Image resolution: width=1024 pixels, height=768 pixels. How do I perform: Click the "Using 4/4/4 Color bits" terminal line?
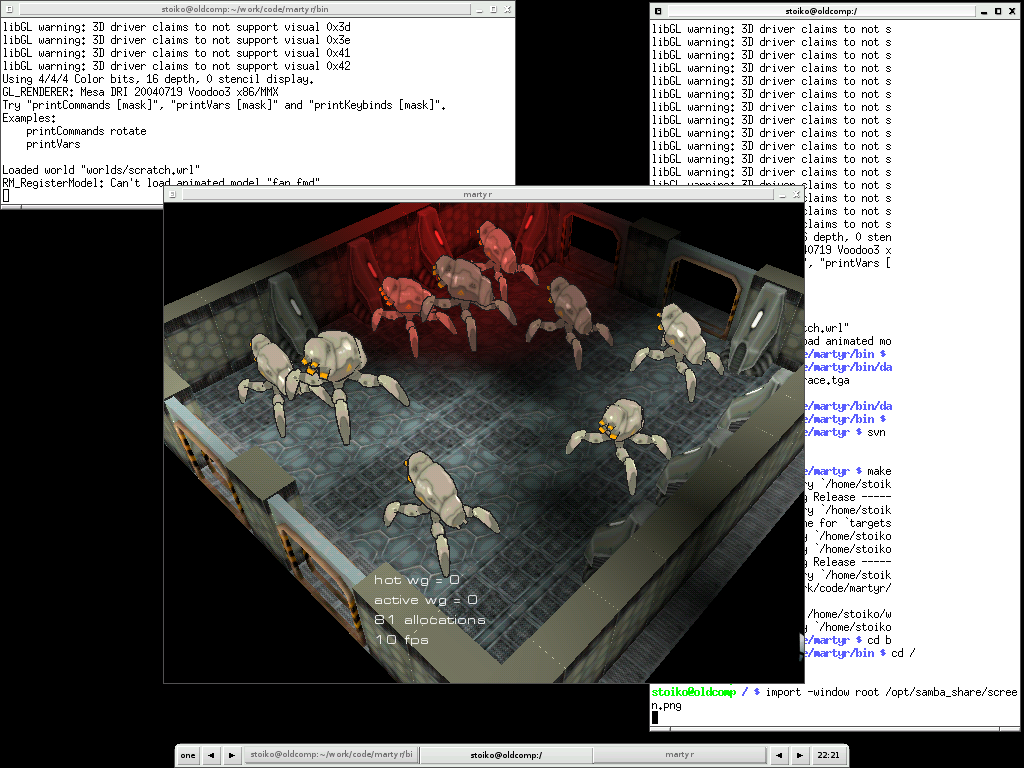(158, 79)
